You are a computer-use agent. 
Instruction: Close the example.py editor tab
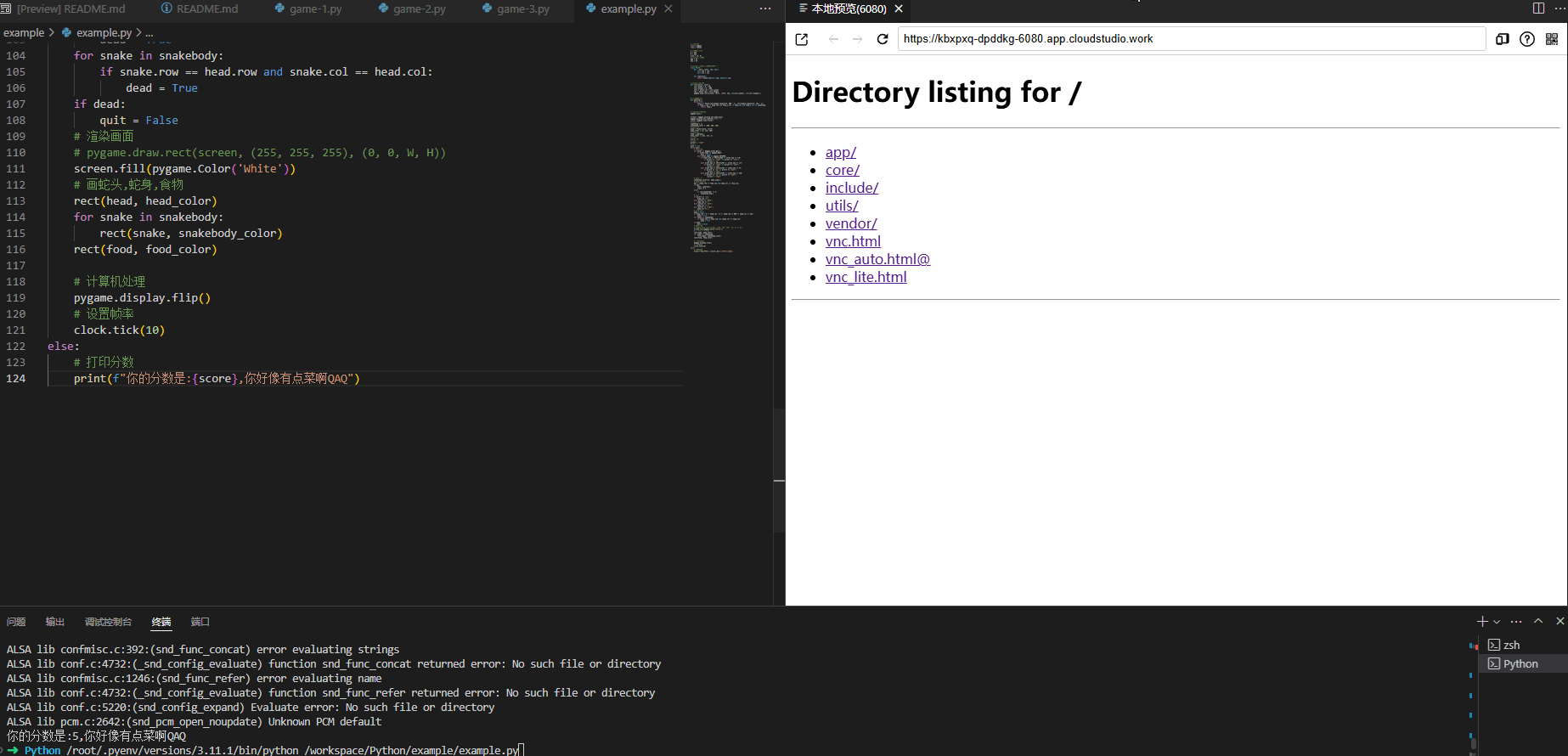tap(668, 8)
